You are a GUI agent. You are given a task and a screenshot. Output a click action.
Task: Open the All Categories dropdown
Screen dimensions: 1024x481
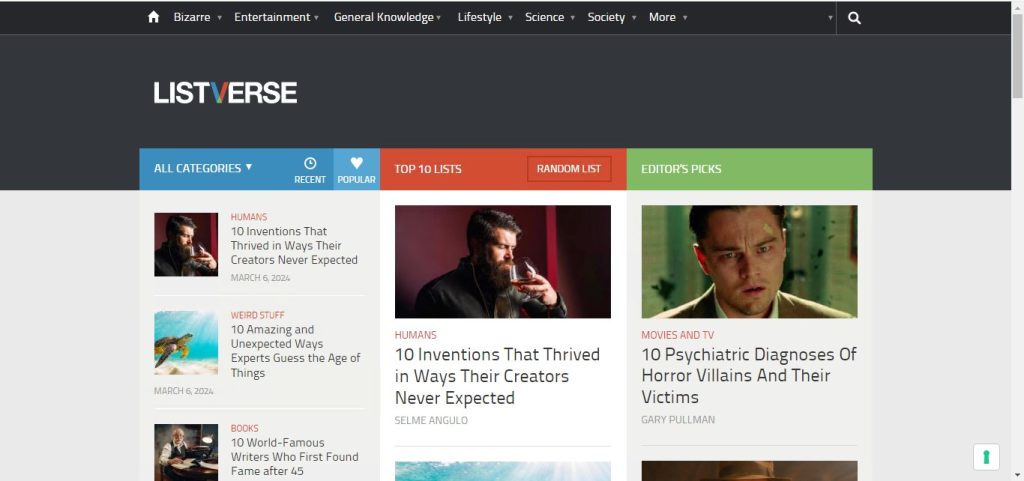tap(203, 168)
